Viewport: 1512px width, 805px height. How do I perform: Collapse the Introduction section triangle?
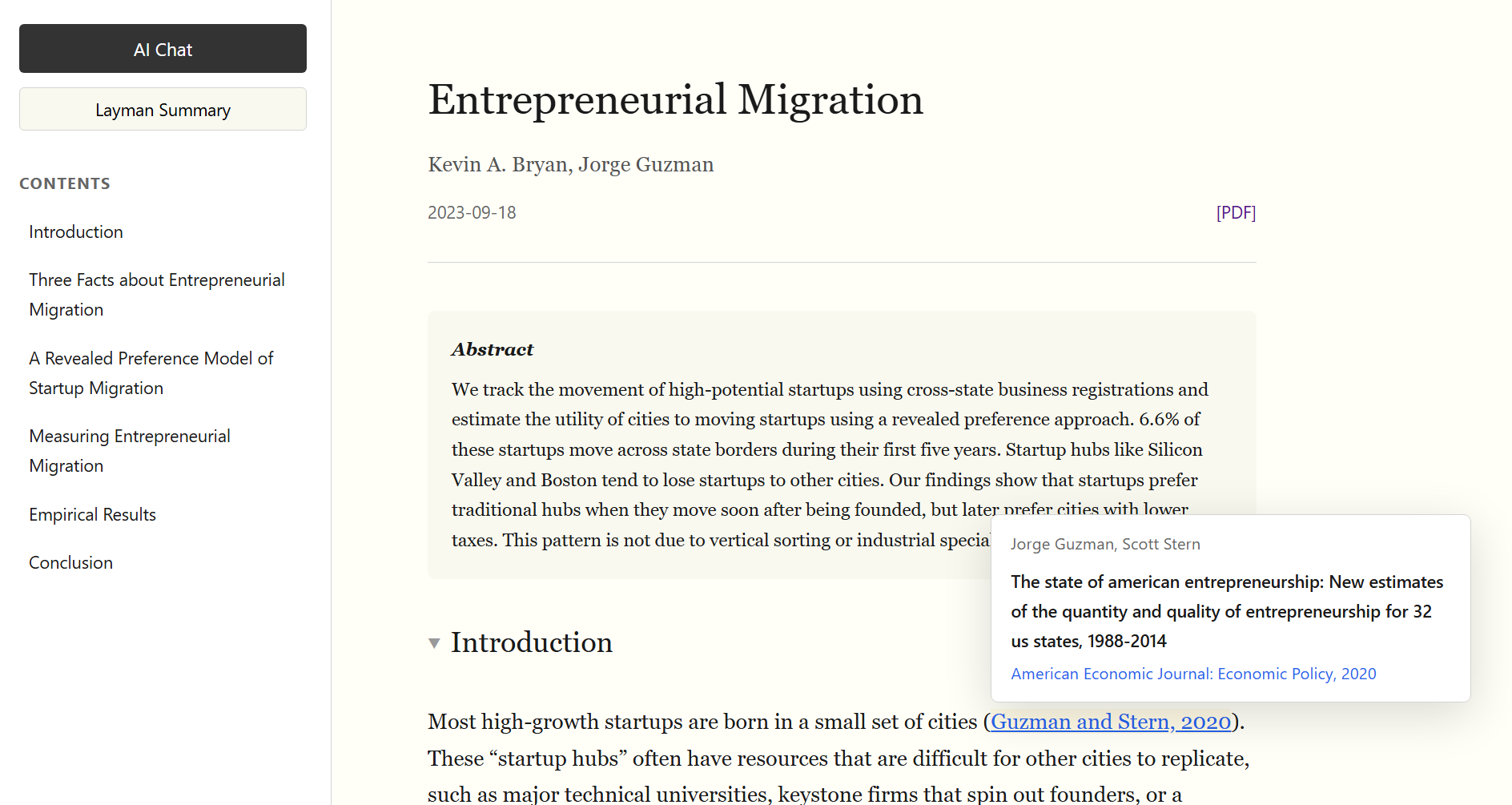(x=434, y=643)
